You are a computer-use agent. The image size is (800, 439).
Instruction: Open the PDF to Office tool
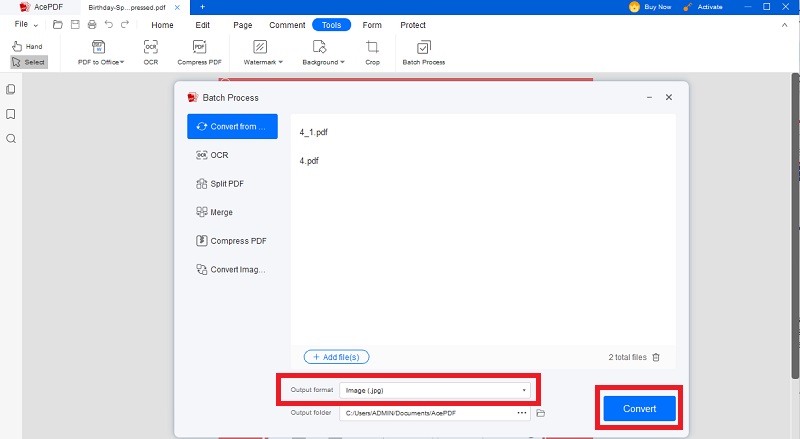coord(101,53)
